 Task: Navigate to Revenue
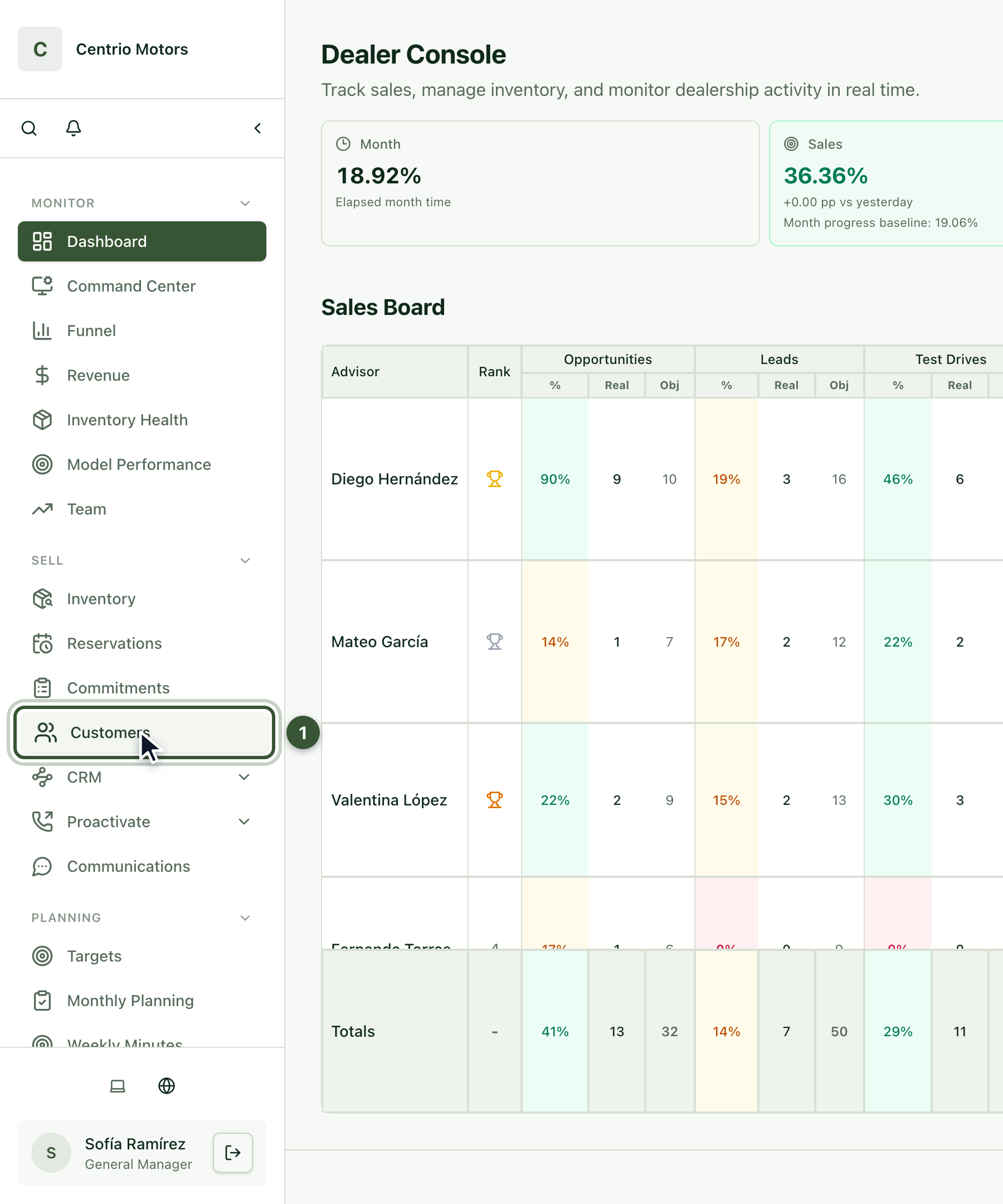[x=142, y=376]
